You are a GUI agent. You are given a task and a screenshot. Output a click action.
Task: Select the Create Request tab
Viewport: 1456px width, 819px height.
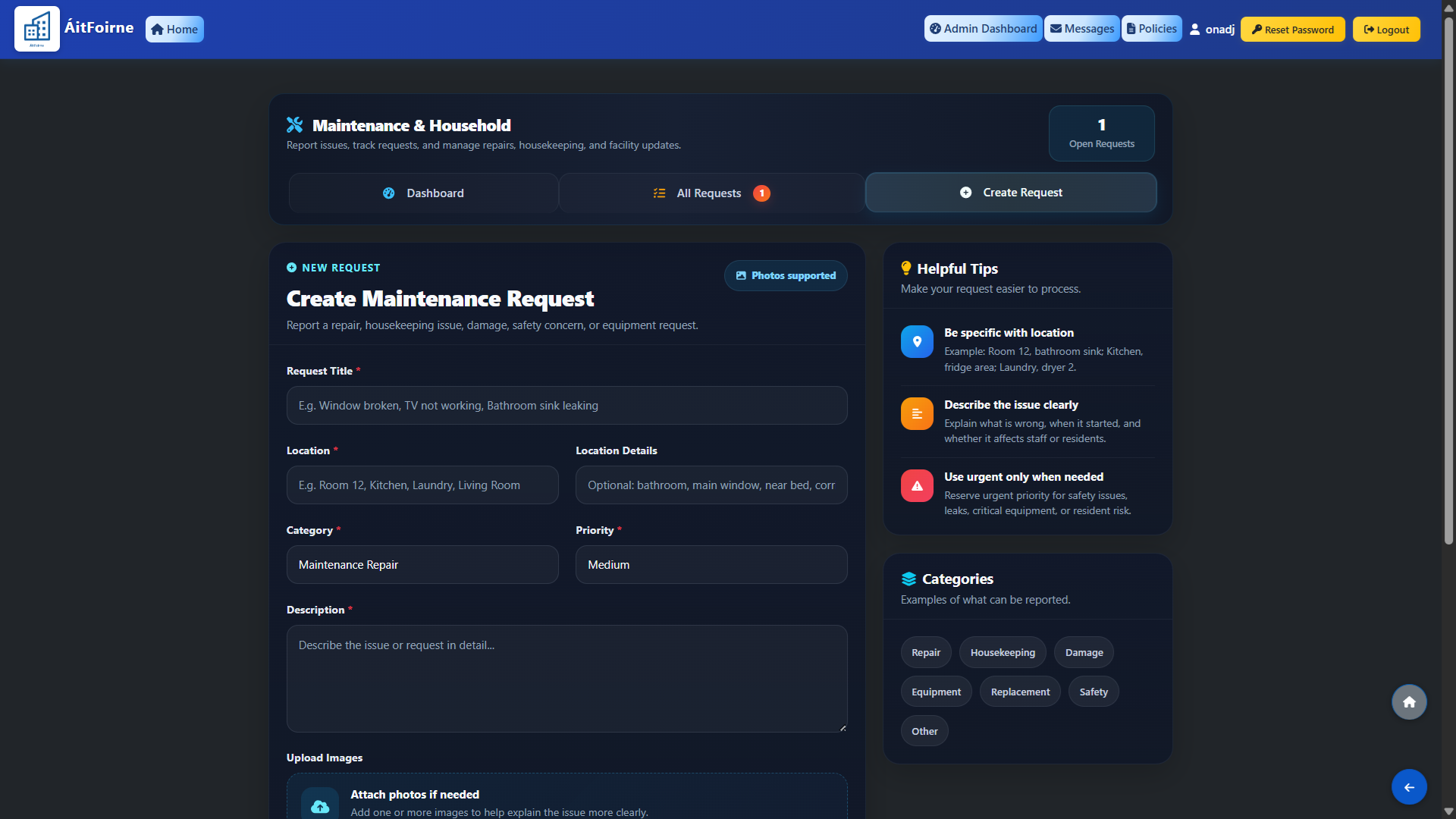(x=1011, y=193)
